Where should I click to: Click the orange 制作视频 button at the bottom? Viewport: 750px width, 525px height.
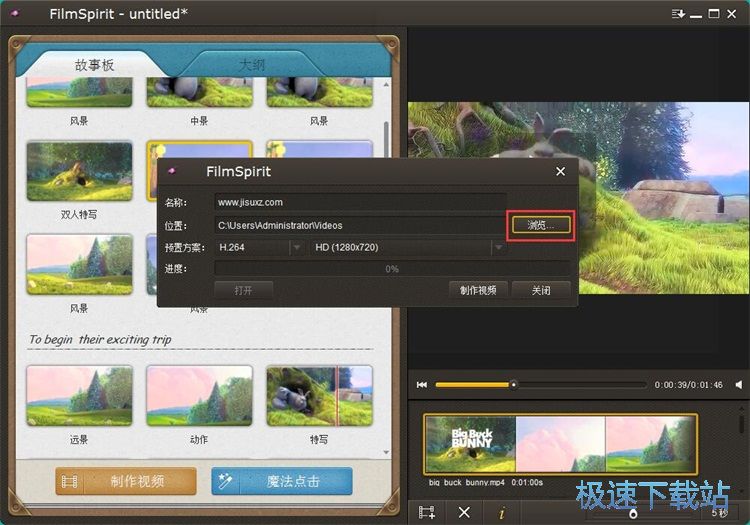click(126, 481)
